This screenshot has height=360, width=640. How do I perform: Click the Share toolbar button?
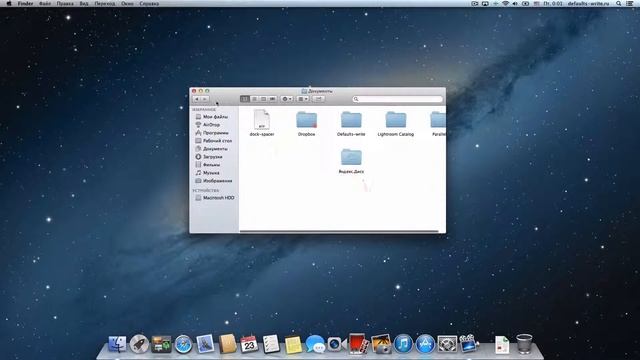click(318, 99)
